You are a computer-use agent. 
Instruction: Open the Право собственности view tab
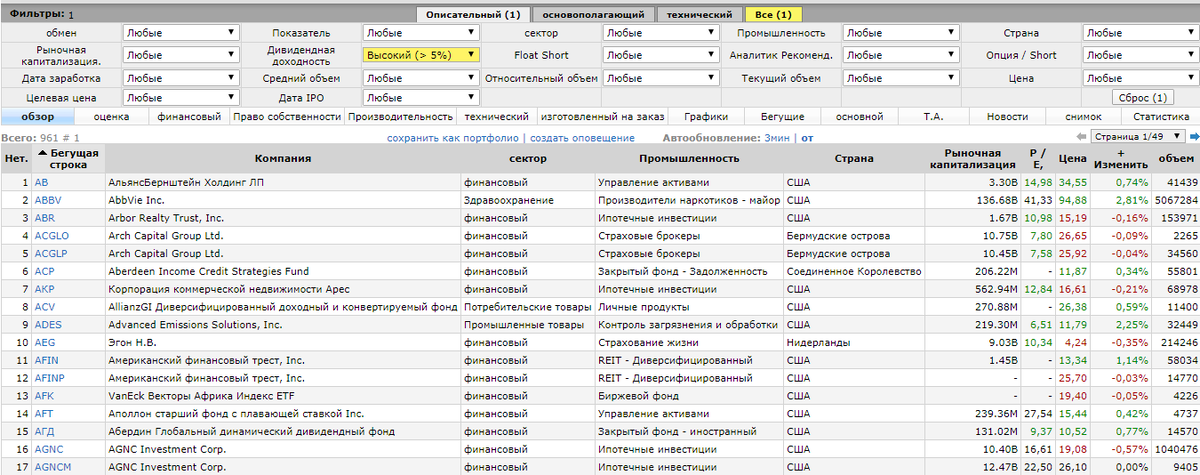[x=287, y=117]
